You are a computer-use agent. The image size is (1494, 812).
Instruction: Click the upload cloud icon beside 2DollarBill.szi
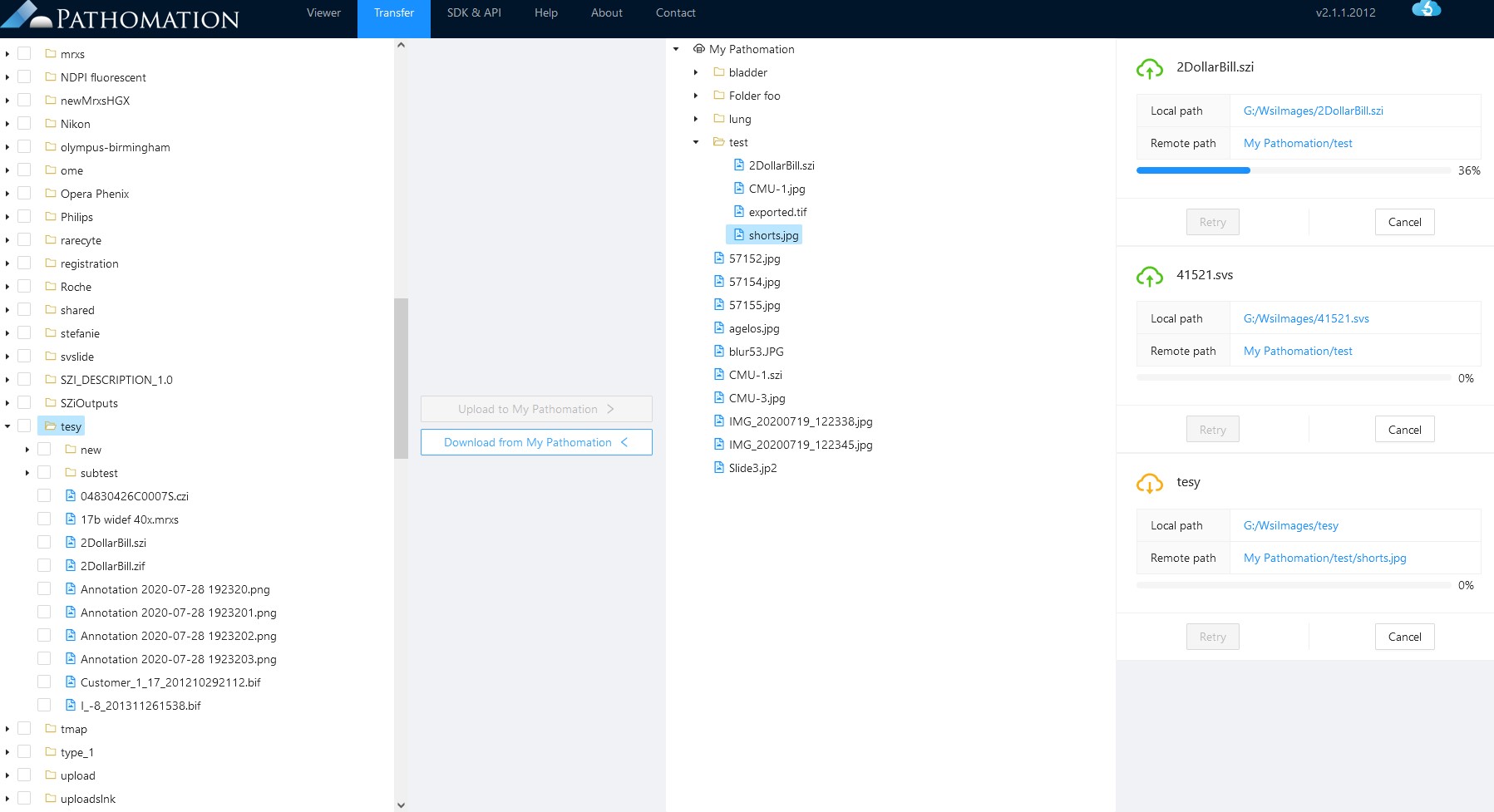[1150, 69]
